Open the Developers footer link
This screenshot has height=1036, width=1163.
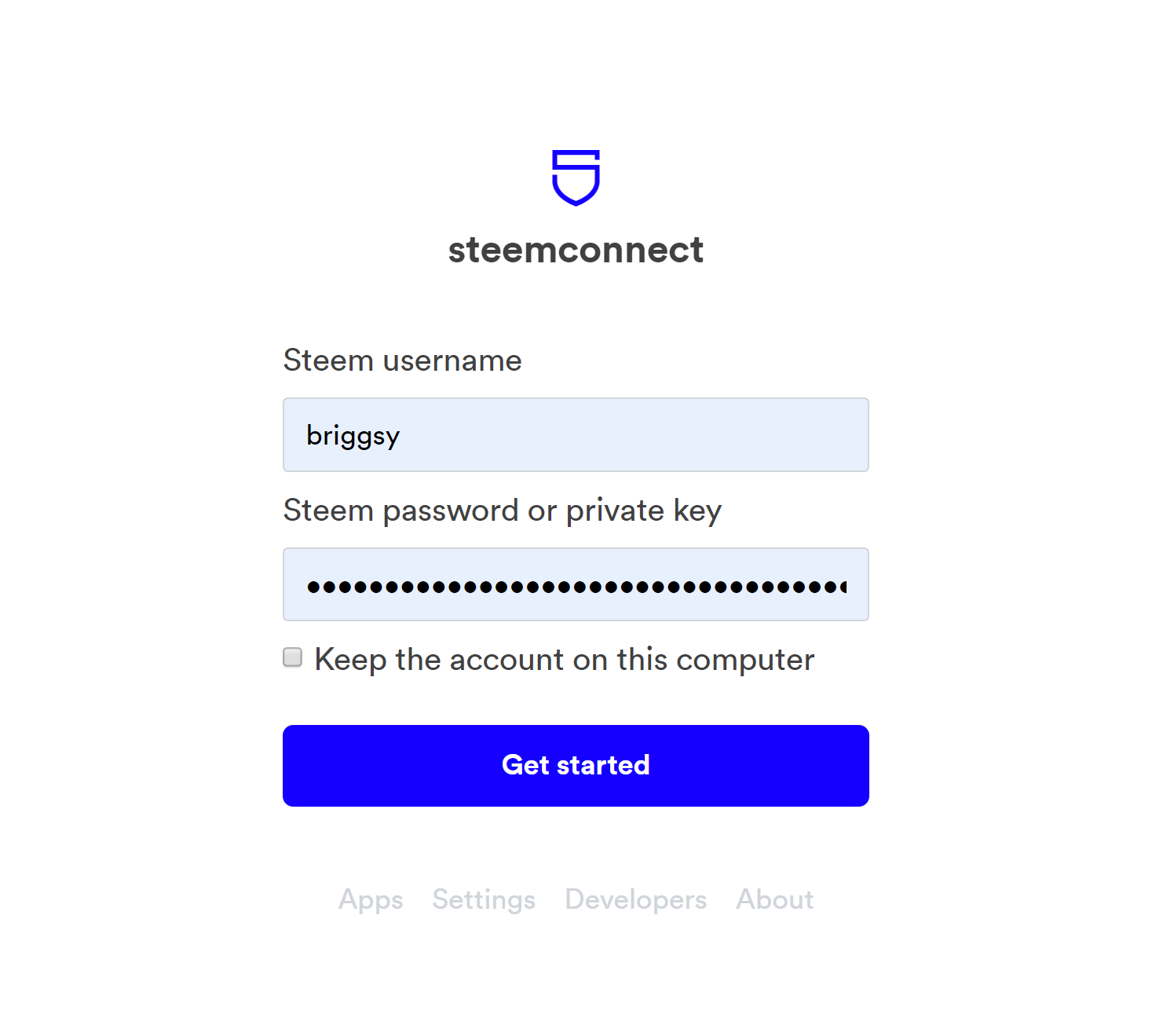(x=635, y=899)
